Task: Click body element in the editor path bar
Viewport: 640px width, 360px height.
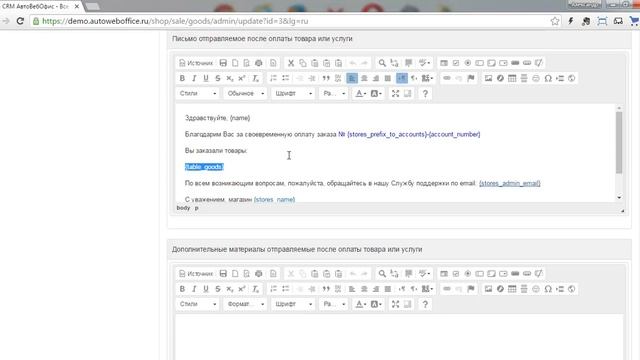Action: (x=183, y=208)
